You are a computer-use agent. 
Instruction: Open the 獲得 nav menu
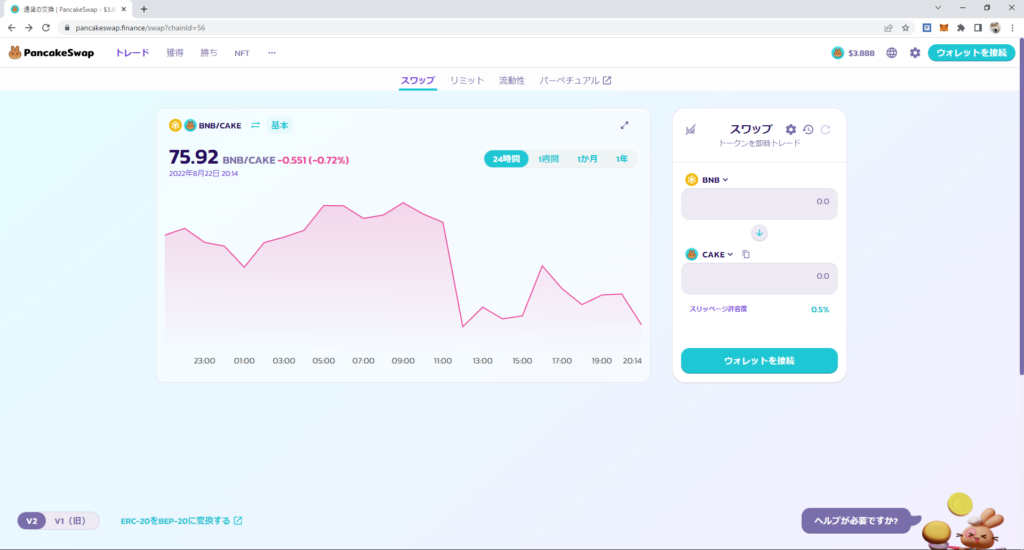click(x=174, y=53)
